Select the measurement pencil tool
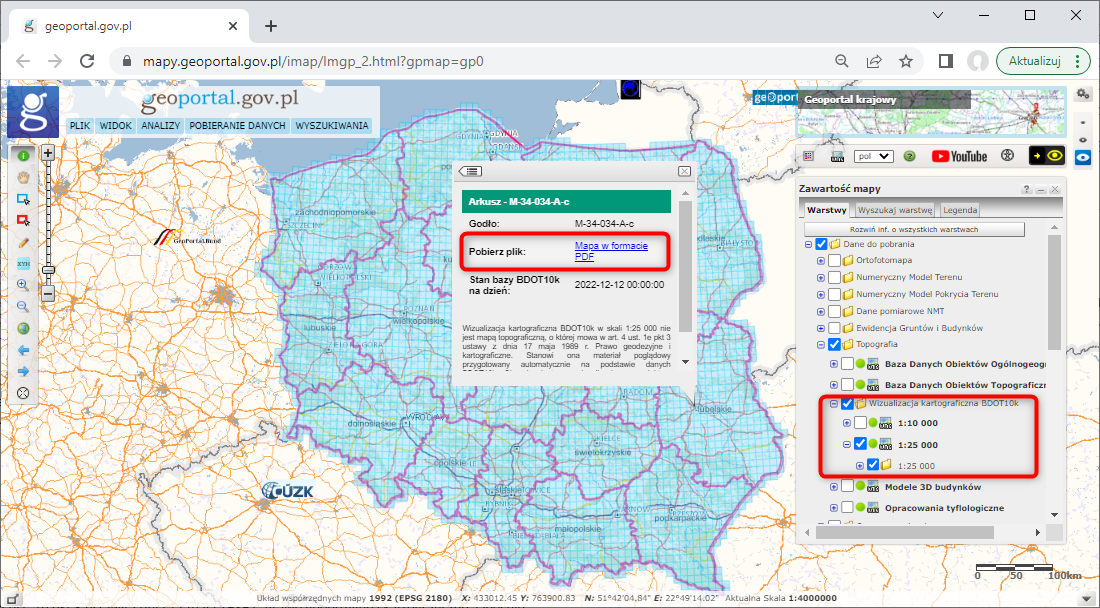 point(23,240)
